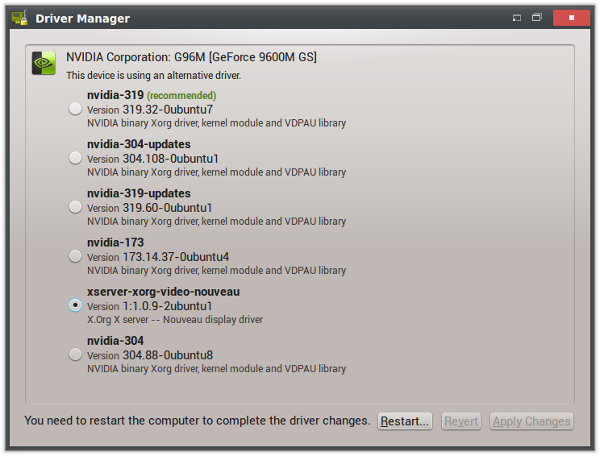Click the xserver-xorg-video-nouveau driver name
The image size is (600, 456).
163,292
